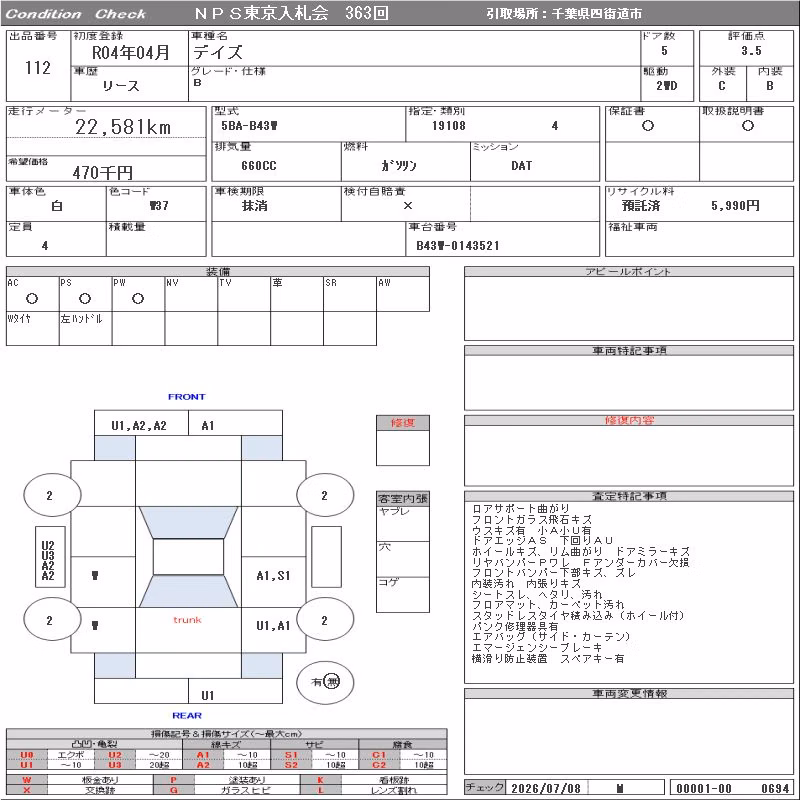Select the "客室内張" section header
This screenshot has width=800, height=800.
coord(403,498)
